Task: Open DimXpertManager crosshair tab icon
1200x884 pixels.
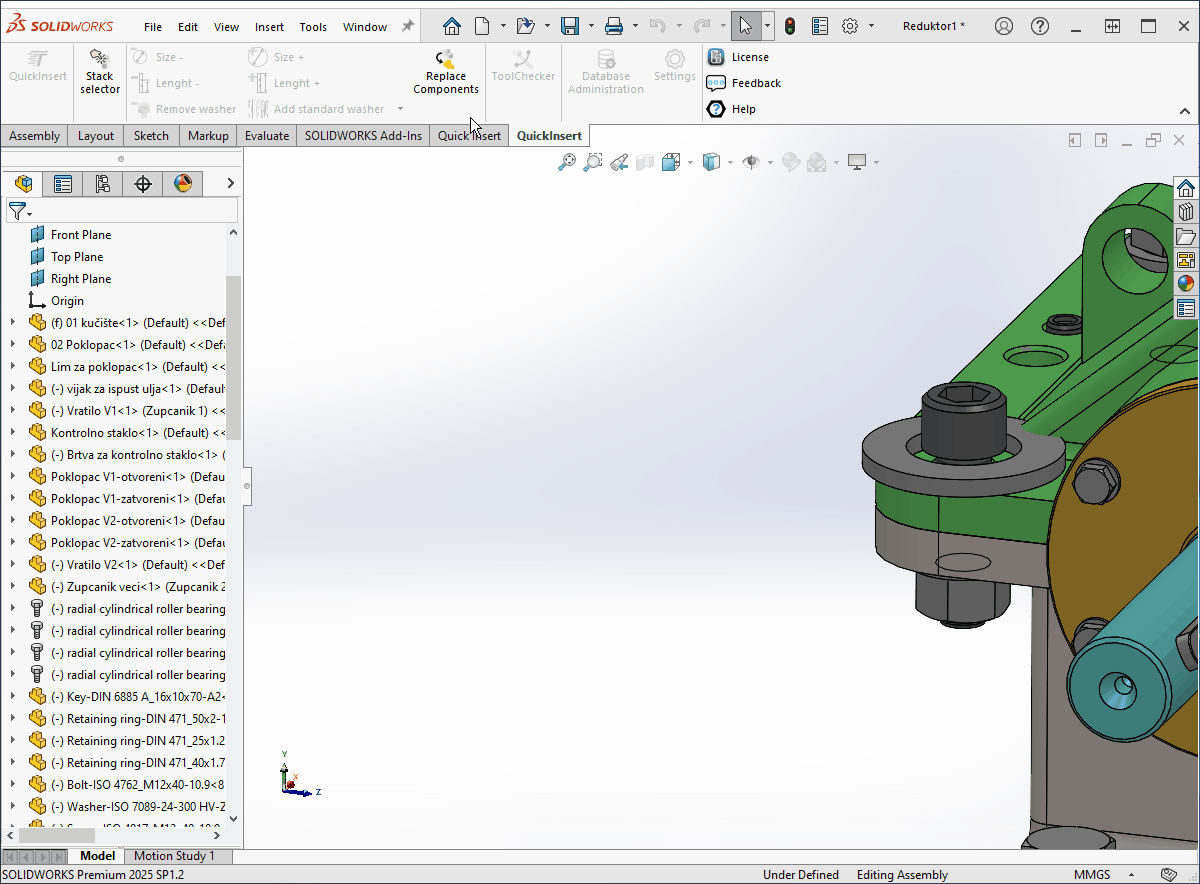Action: click(143, 183)
